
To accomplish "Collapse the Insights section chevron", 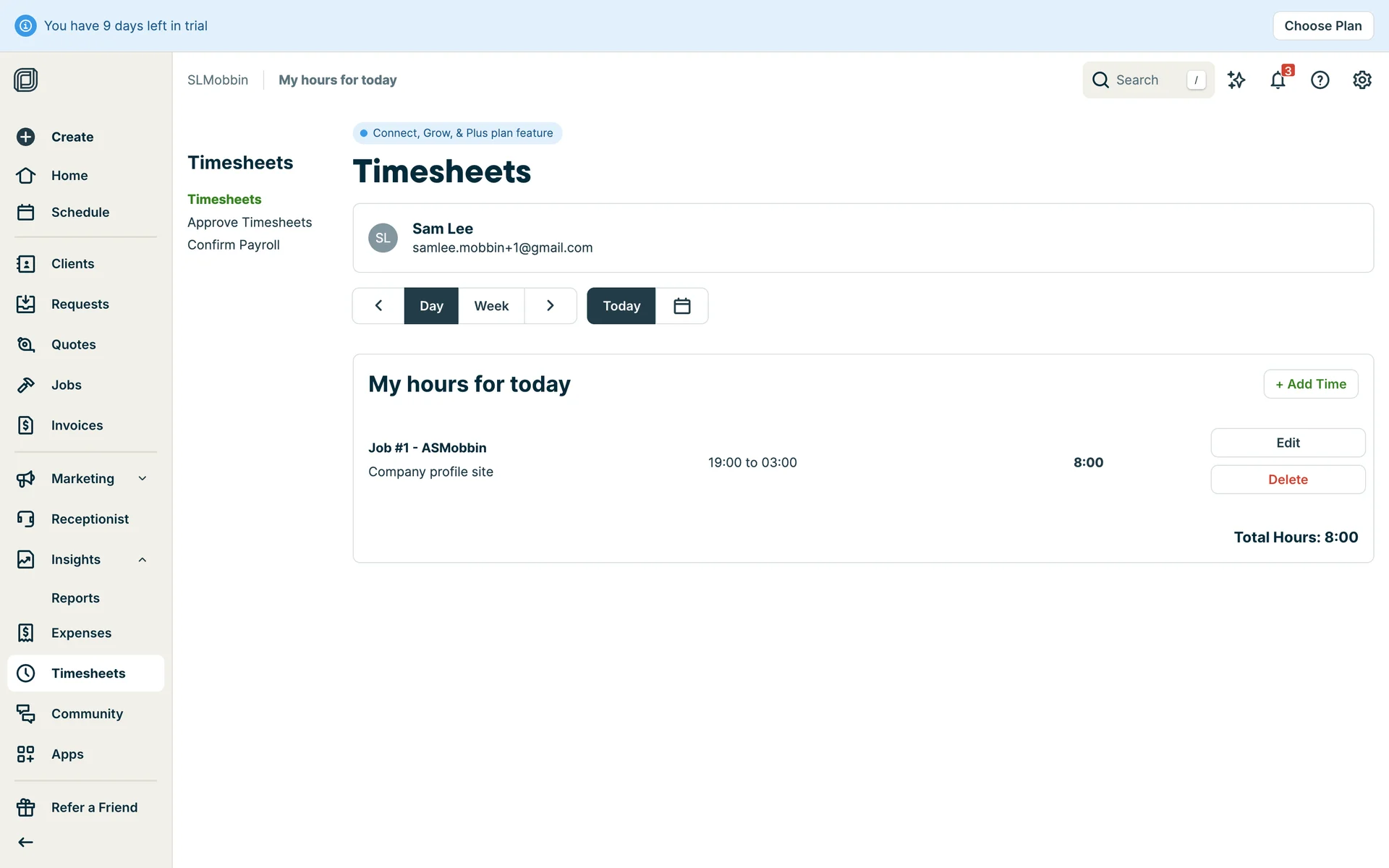I will point(143,559).
